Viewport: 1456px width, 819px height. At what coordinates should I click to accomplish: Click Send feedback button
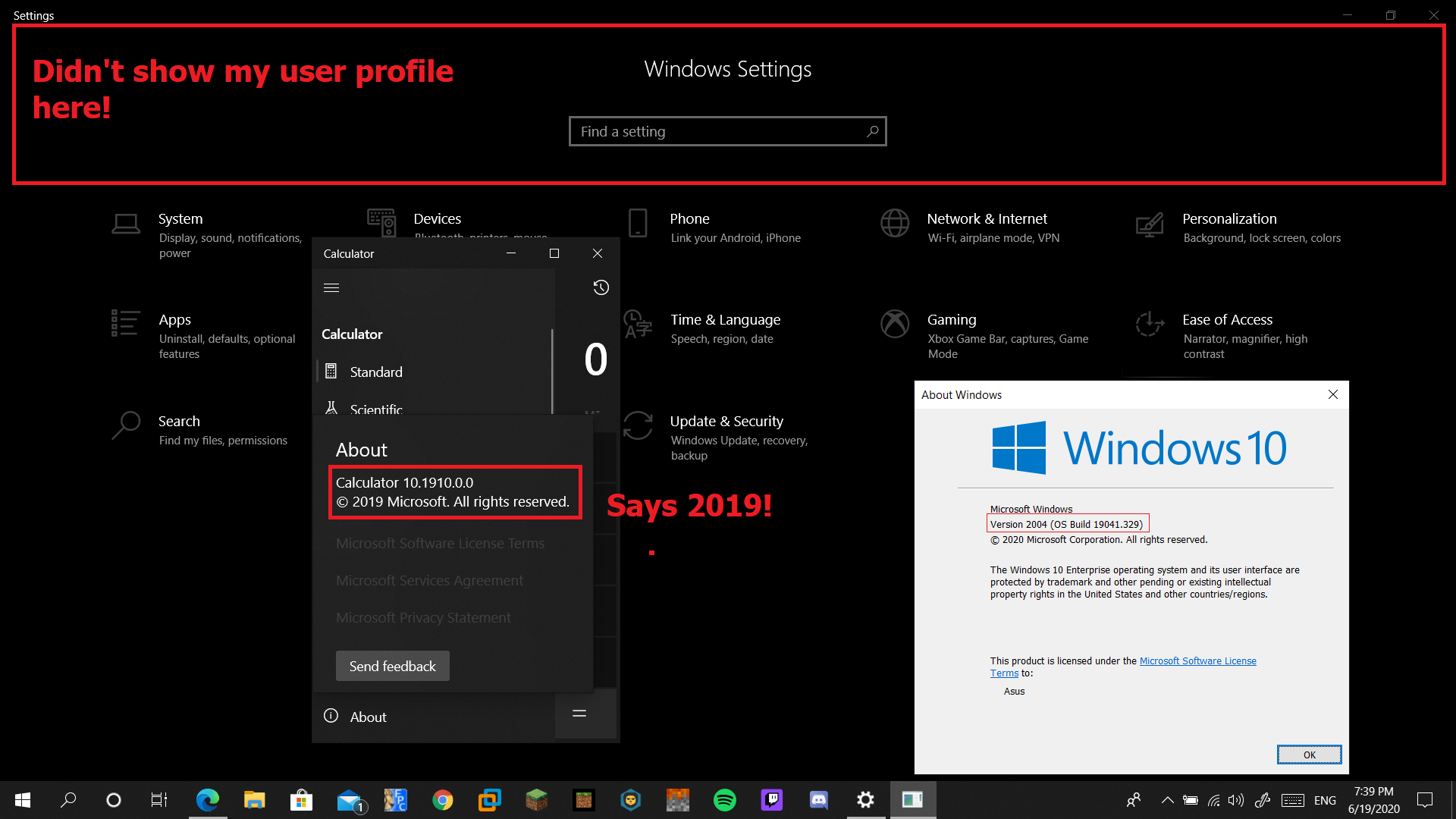[x=393, y=666]
